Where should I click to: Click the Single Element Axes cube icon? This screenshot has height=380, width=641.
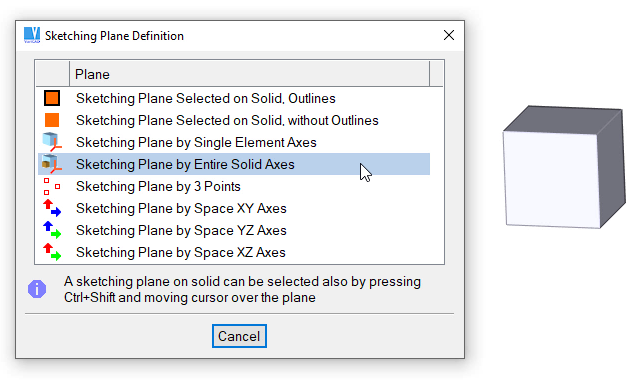coord(52,142)
